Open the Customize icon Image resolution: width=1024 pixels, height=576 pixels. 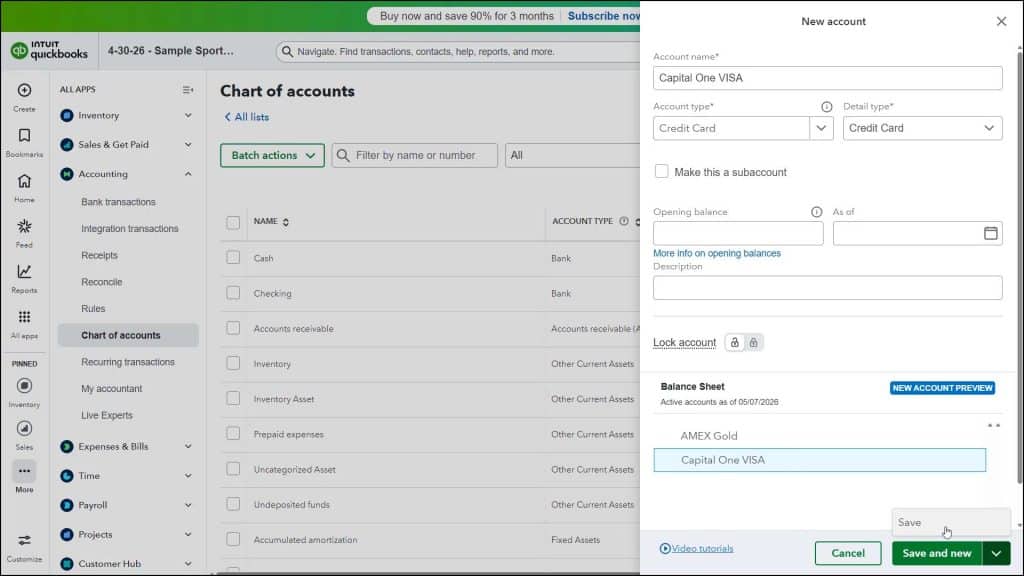pos(24,540)
